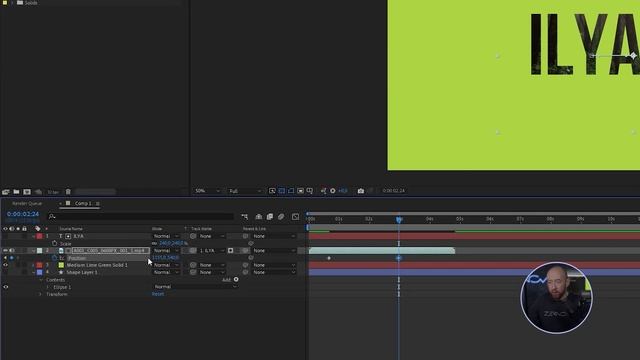
Task: Toggle visibility of Ellipse 1
Action: [5, 287]
